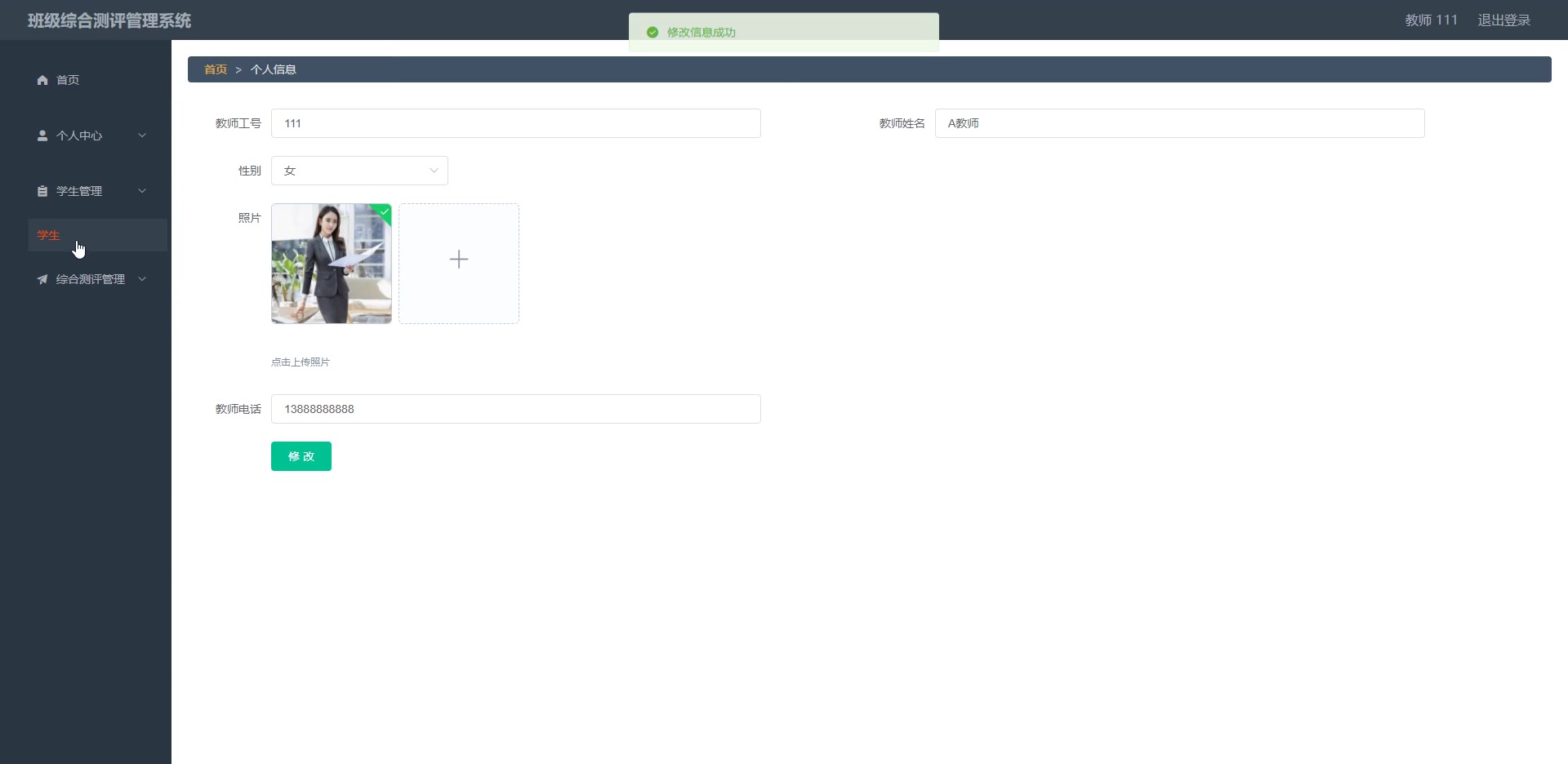Click the paper-plane icon beside 综合测评管理

42,279
